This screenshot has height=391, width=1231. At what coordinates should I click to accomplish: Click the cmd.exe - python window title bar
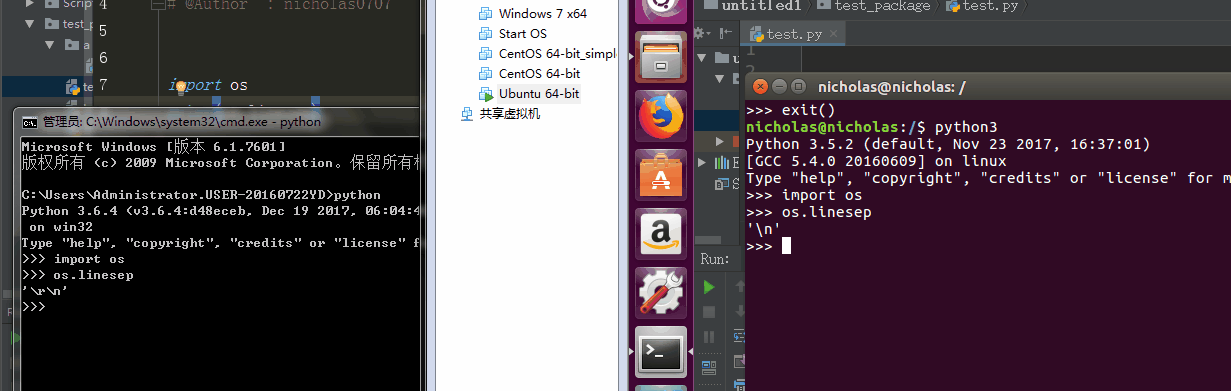tap(220, 122)
